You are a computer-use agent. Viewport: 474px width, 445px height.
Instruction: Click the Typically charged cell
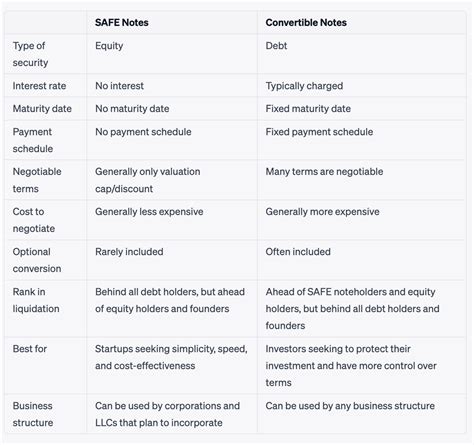pos(304,86)
